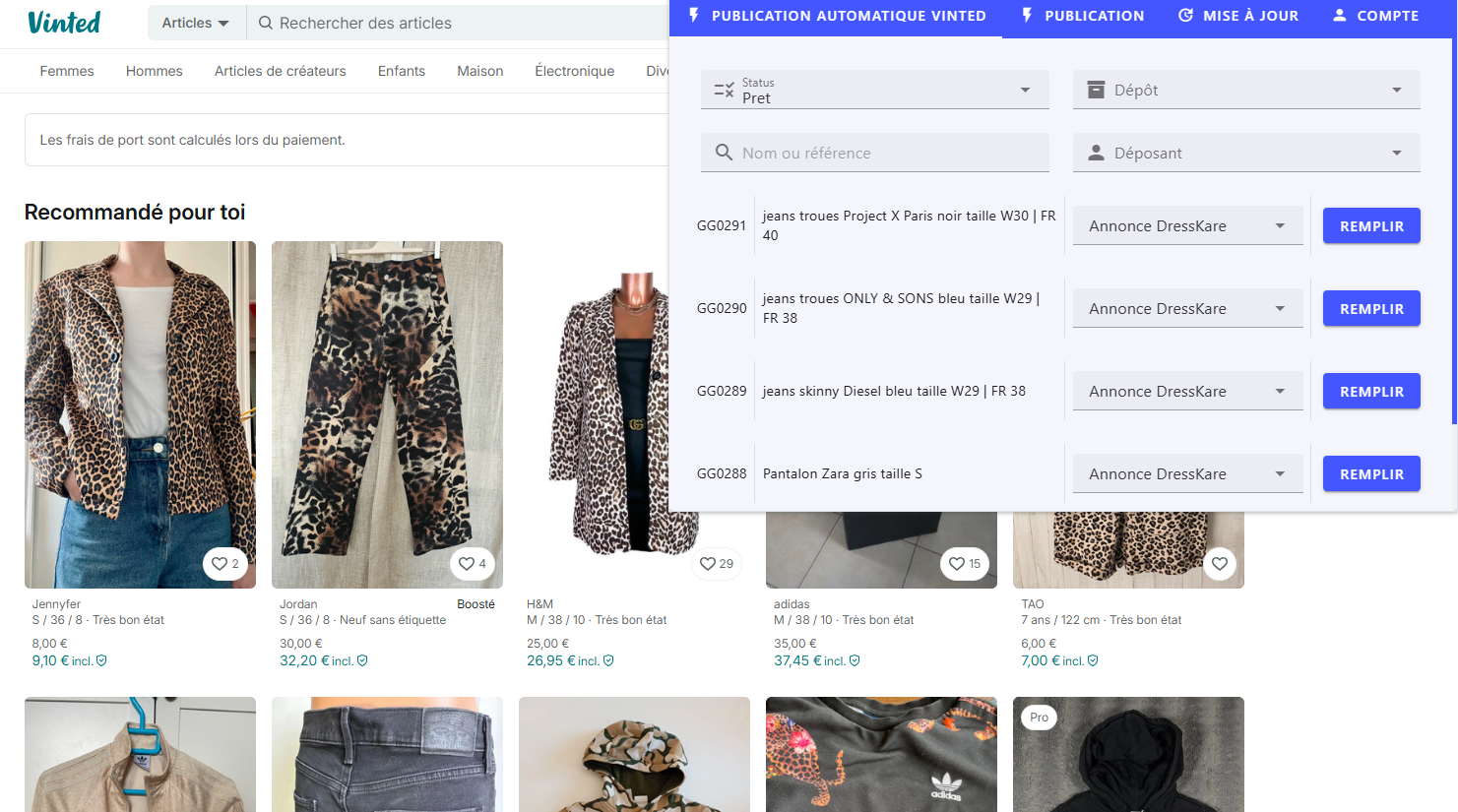Open the Articles search-type dropdown
1458x812 pixels.
196,23
